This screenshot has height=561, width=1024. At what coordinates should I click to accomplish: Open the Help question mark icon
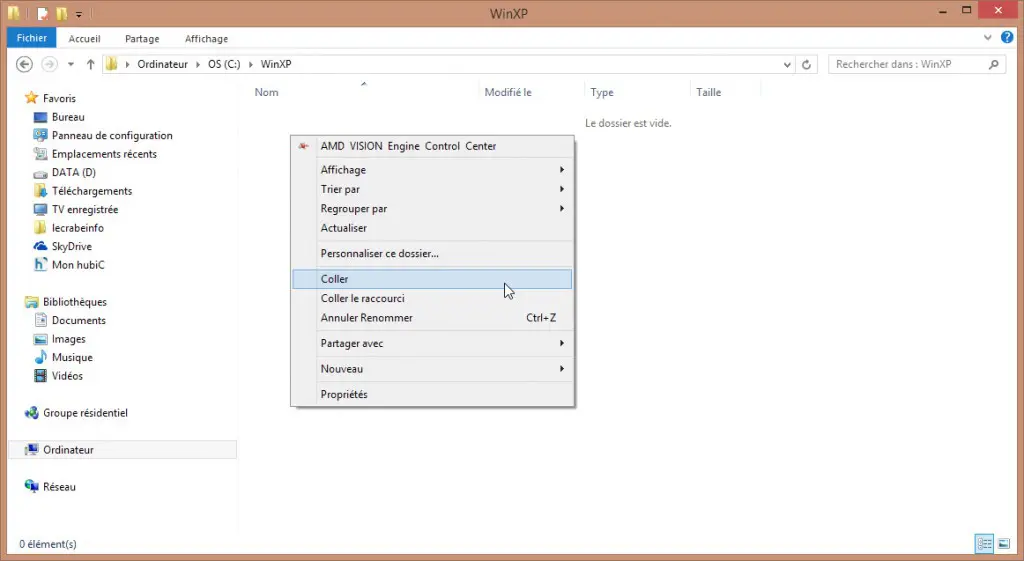1007,38
